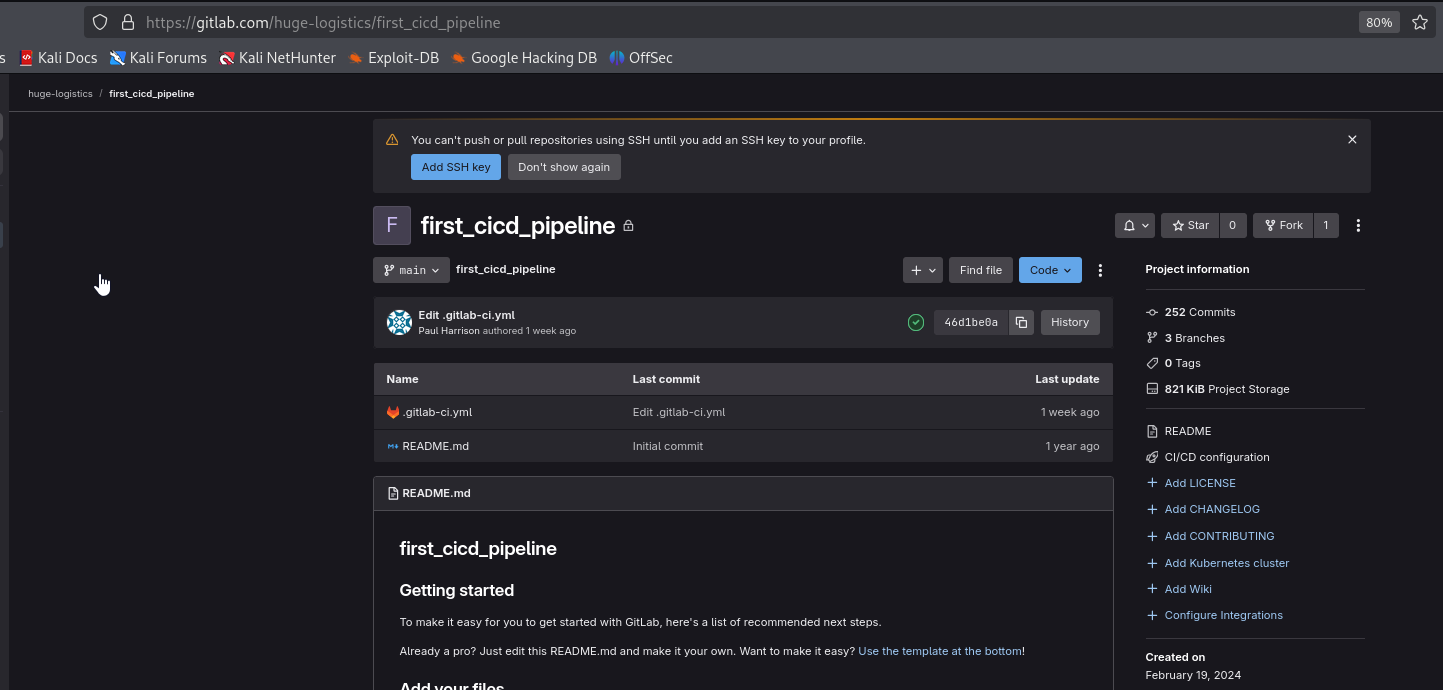Open the Edit .gitlab-ci.yml commit title
1443x690 pixels.
pos(467,315)
